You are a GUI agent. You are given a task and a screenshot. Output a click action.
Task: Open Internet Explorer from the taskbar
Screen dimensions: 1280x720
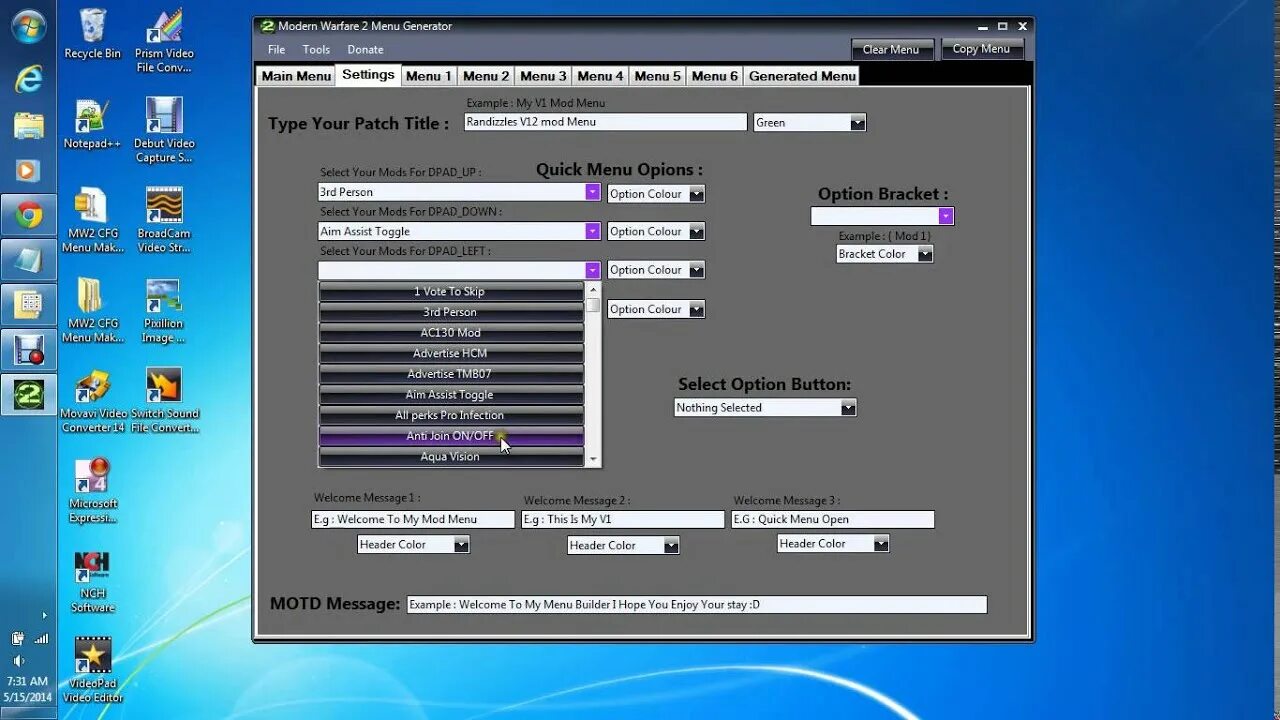click(x=28, y=79)
